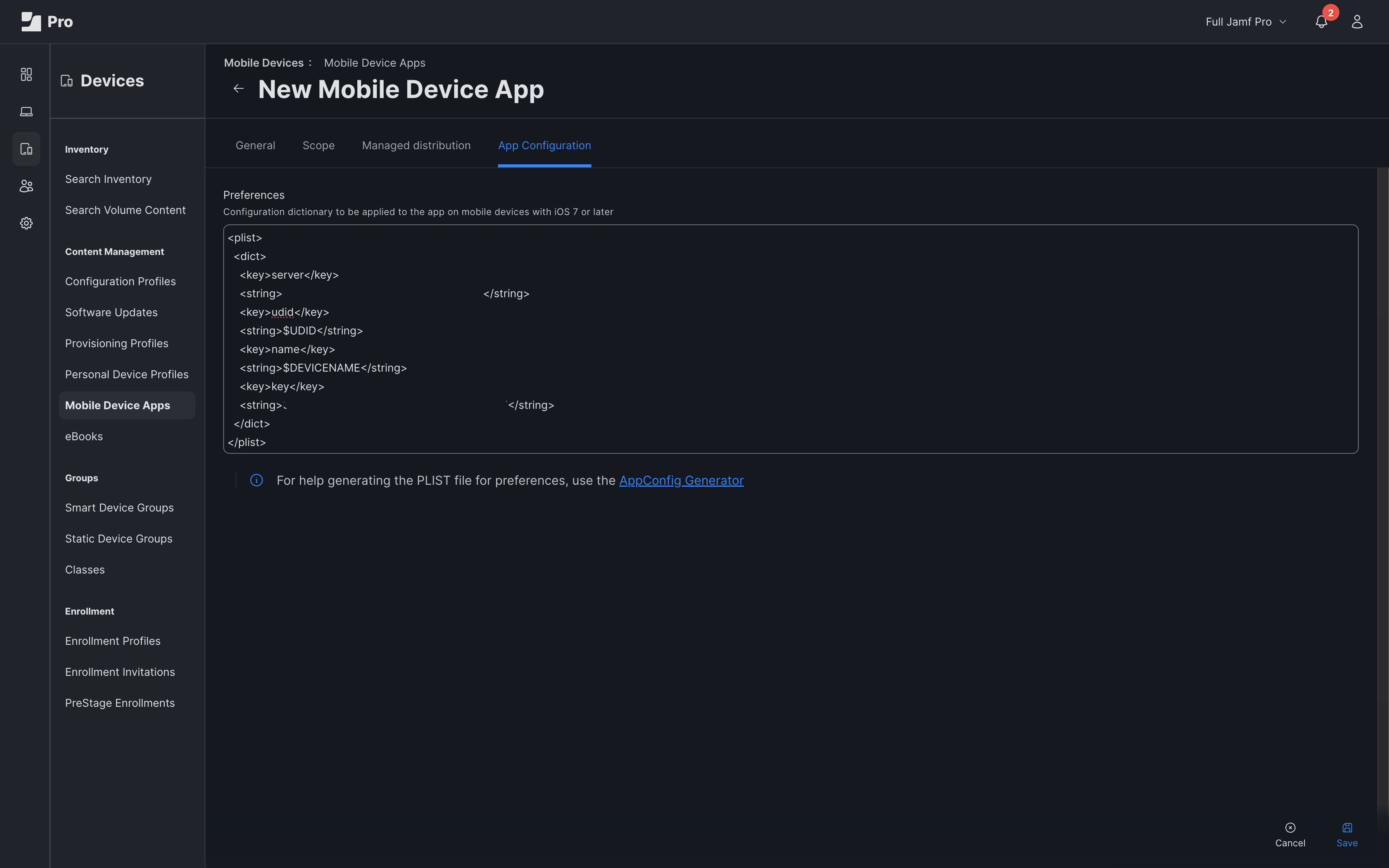The width and height of the screenshot is (1389, 868).
Task: Select the Devices icon in left rail
Action: tap(26, 149)
